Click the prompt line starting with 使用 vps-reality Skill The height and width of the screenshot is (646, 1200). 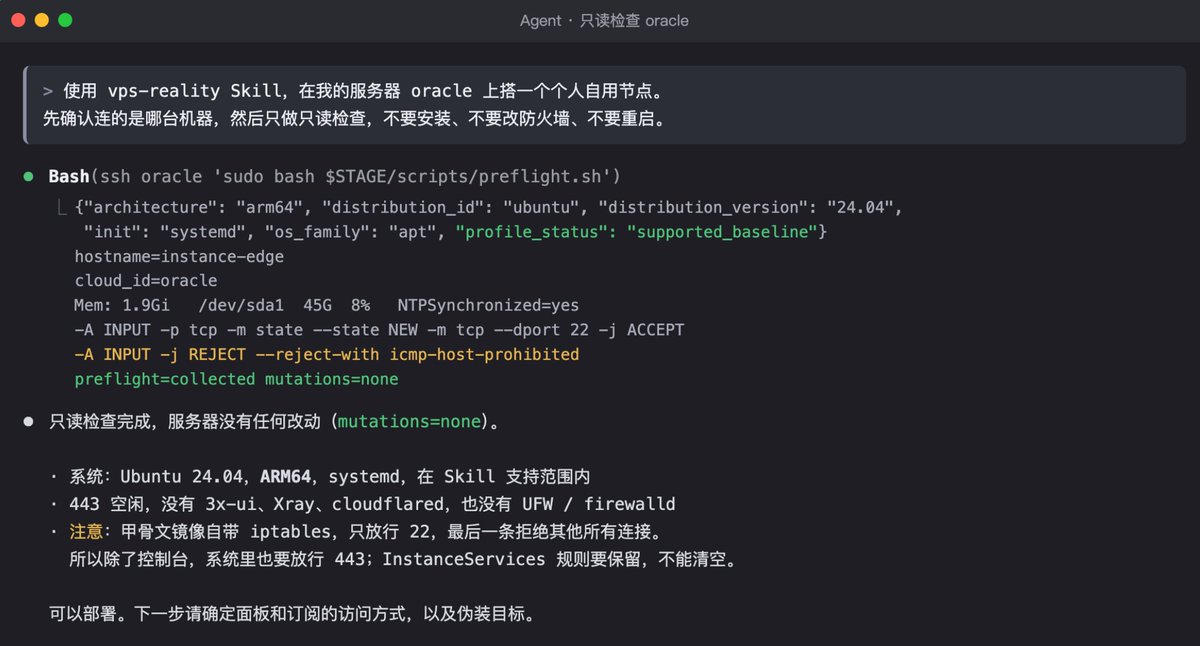point(354,92)
